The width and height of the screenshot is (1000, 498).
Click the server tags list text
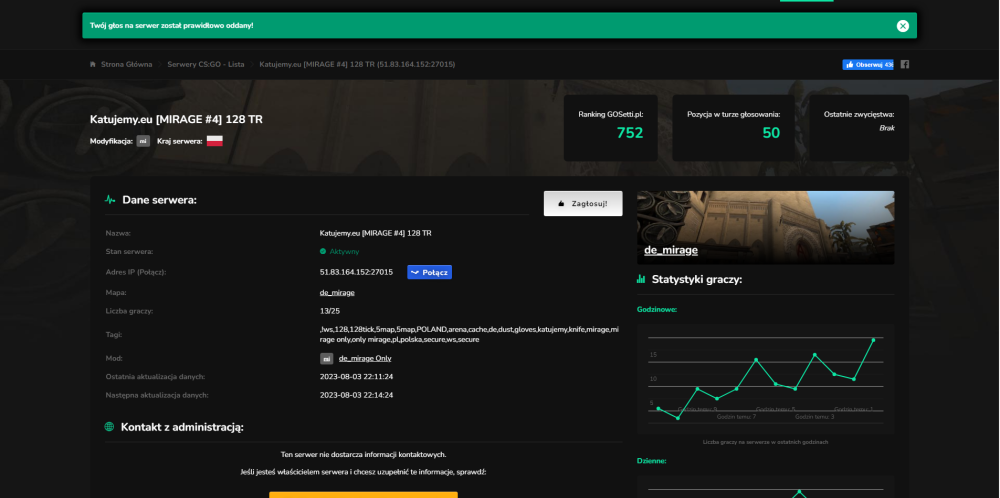tap(469, 334)
